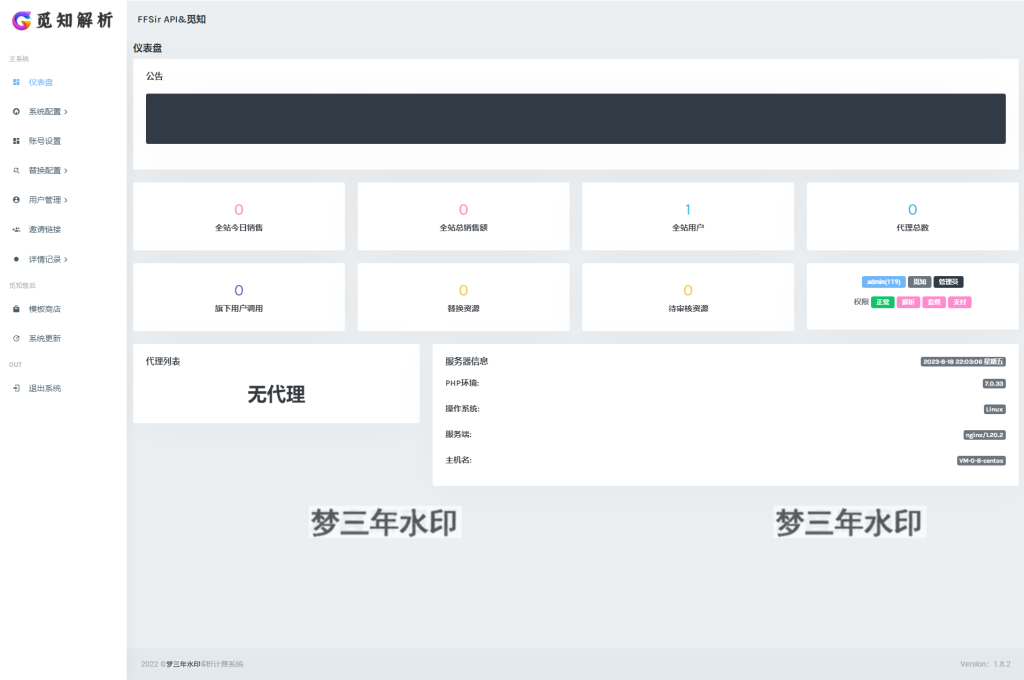
Task: Click the Linux operating system badge
Action: [995, 409]
